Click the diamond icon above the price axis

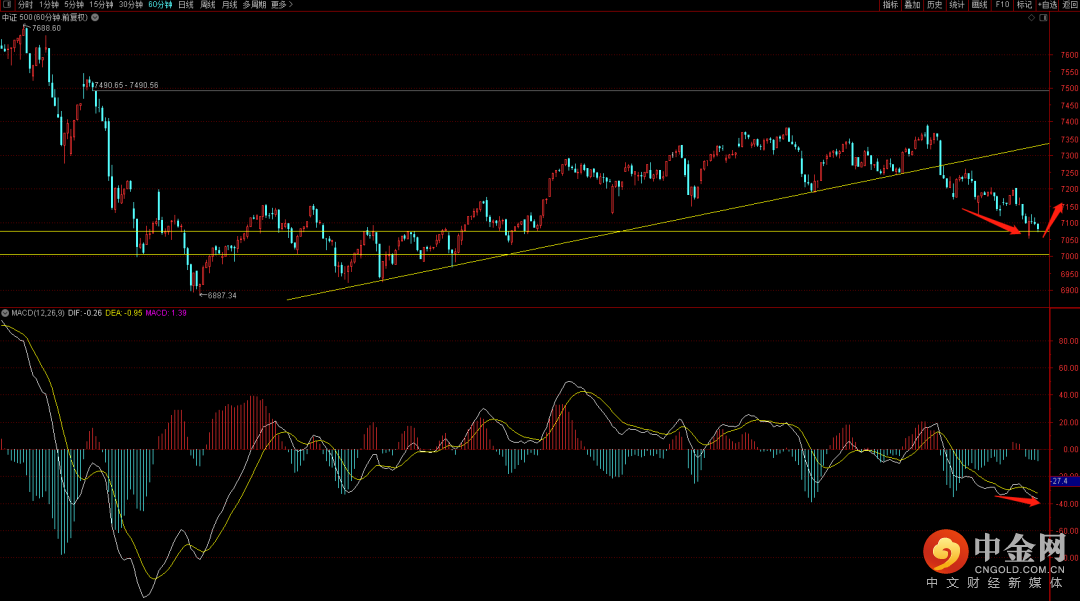tap(1031, 18)
